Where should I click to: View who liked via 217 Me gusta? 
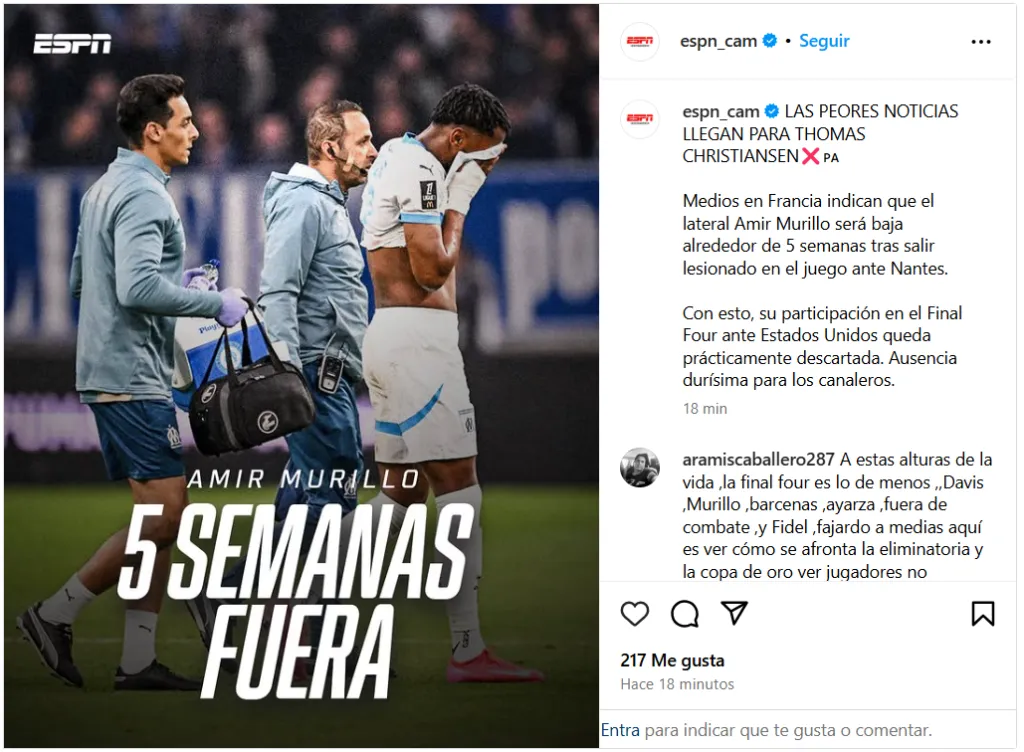pos(672,661)
